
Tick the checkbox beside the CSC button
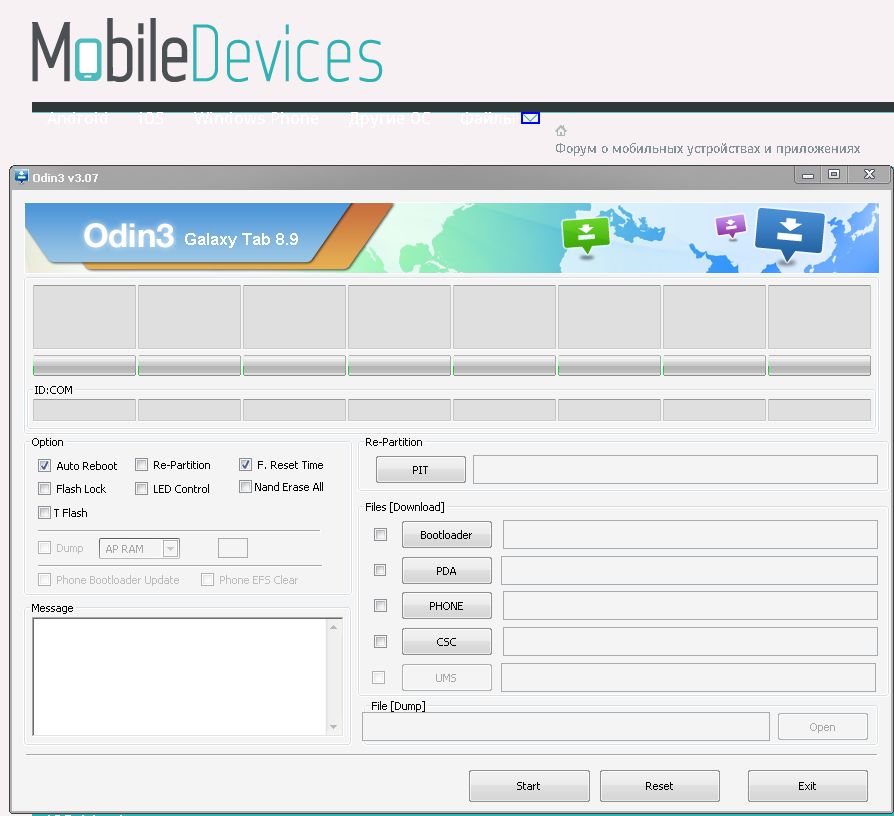click(x=380, y=642)
